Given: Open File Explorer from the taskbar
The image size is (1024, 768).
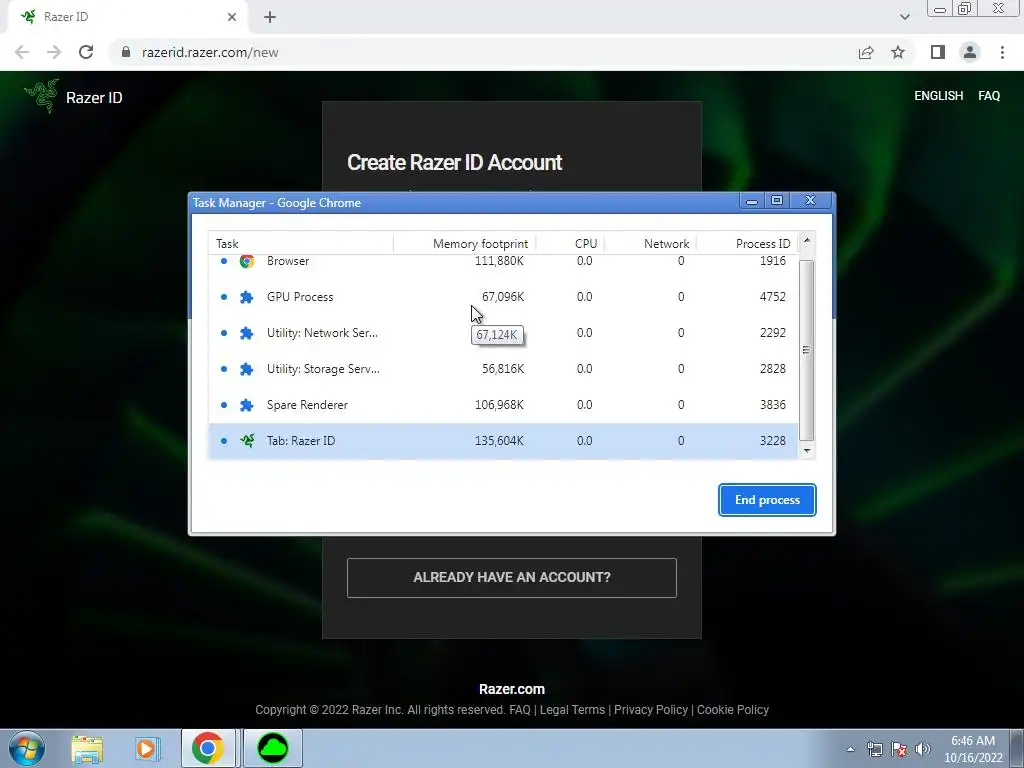Looking at the screenshot, I should (x=87, y=748).
